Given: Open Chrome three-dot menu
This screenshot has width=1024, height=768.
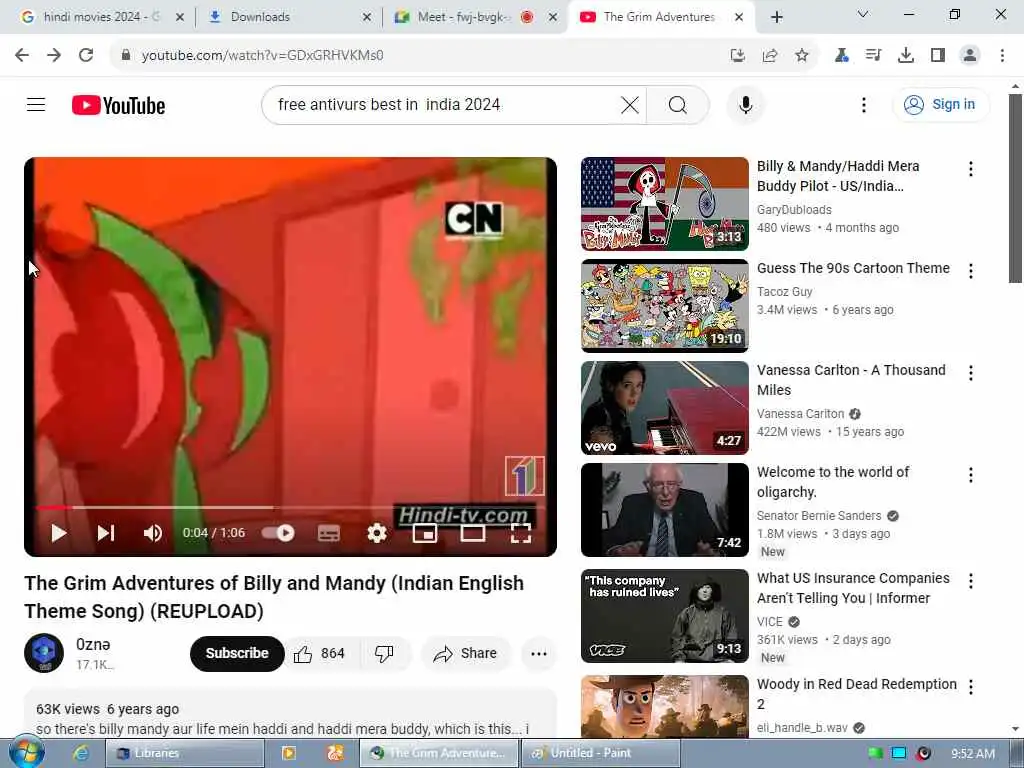Looking at the screenshot, I should pos(1002,56).
